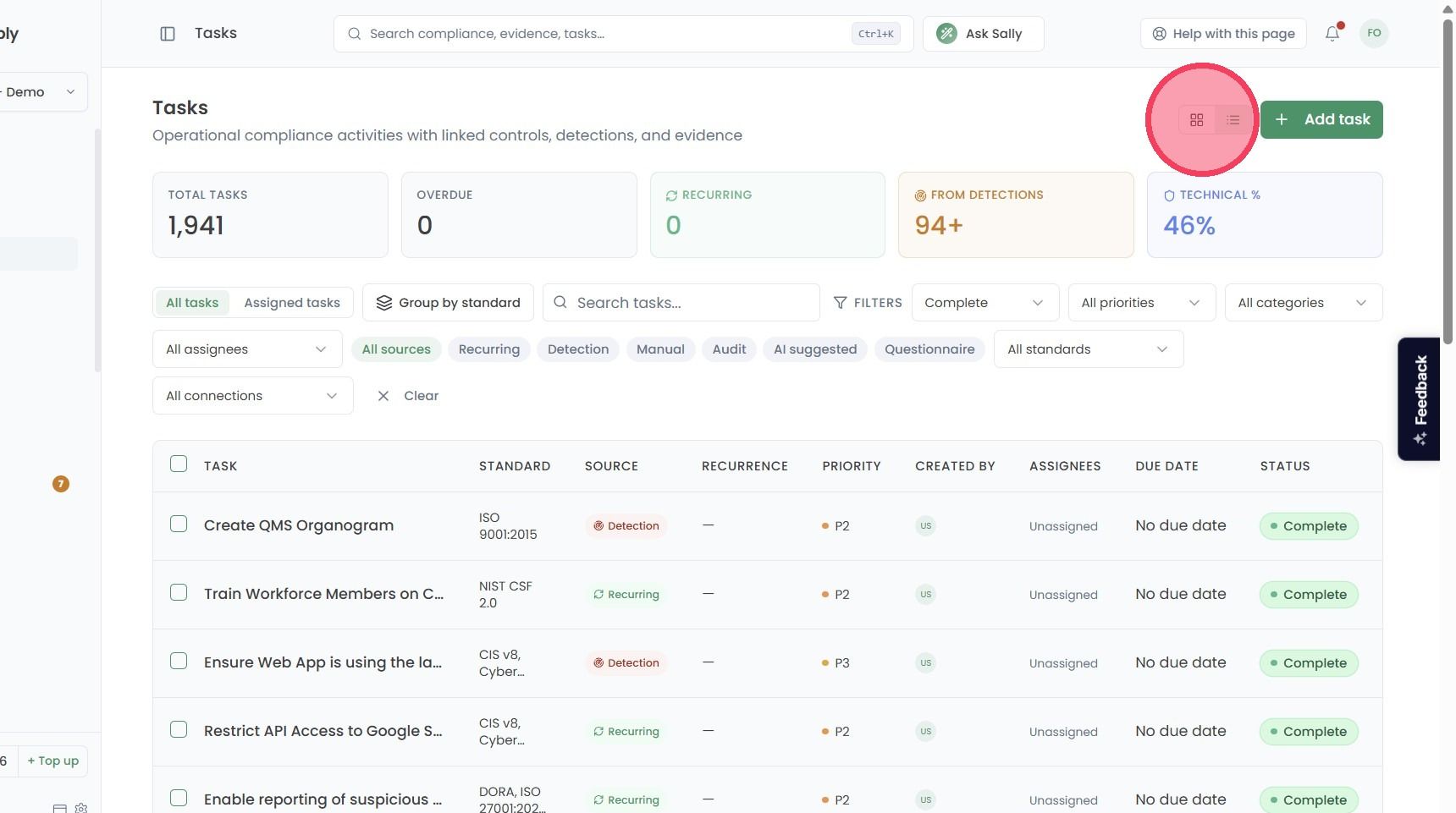This screenshot has height=813, width=1456.
Task: Expand the All assignees dropdown
Action: 247,349
